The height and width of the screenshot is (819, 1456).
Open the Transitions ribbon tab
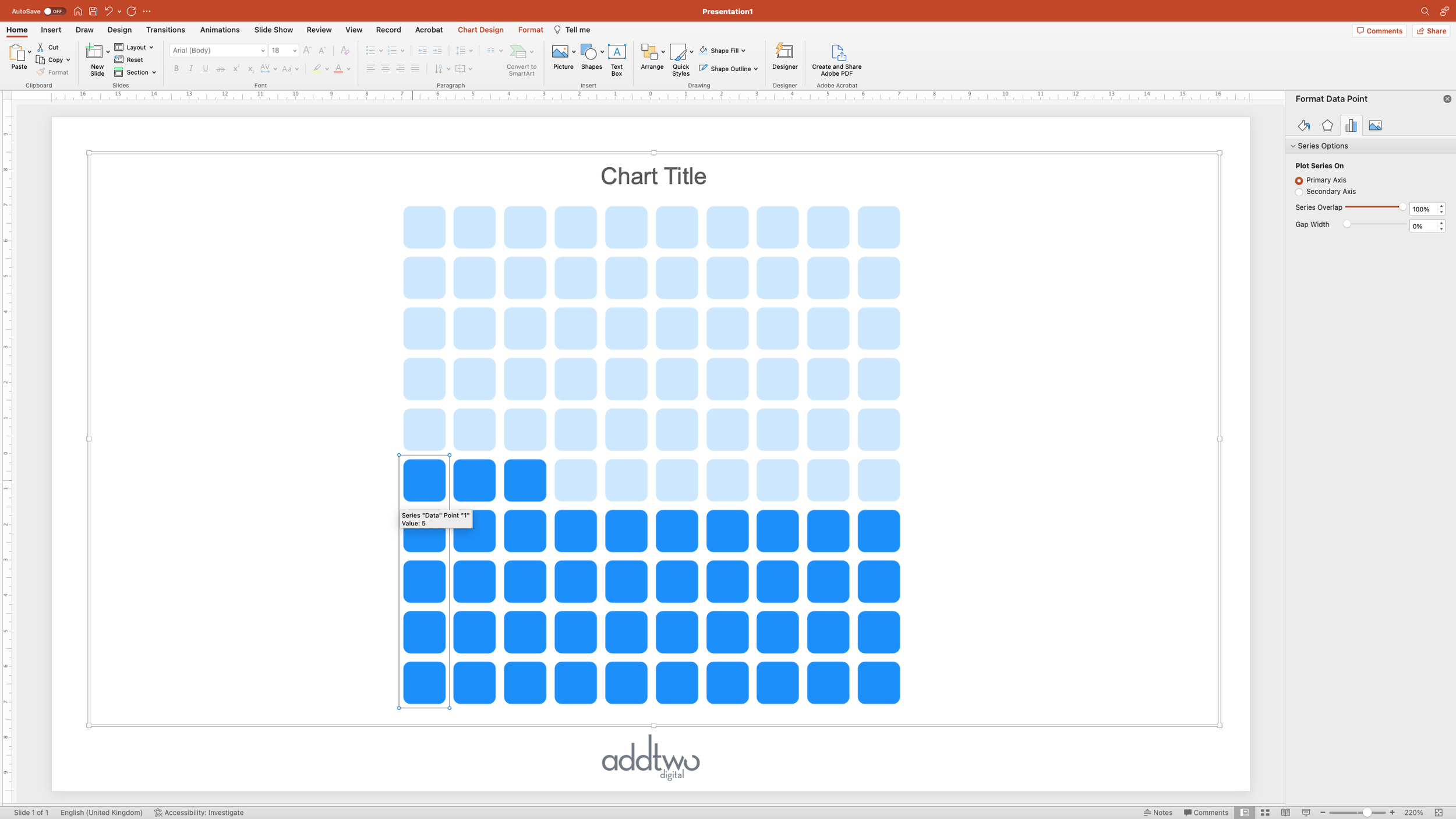[165, 30]
